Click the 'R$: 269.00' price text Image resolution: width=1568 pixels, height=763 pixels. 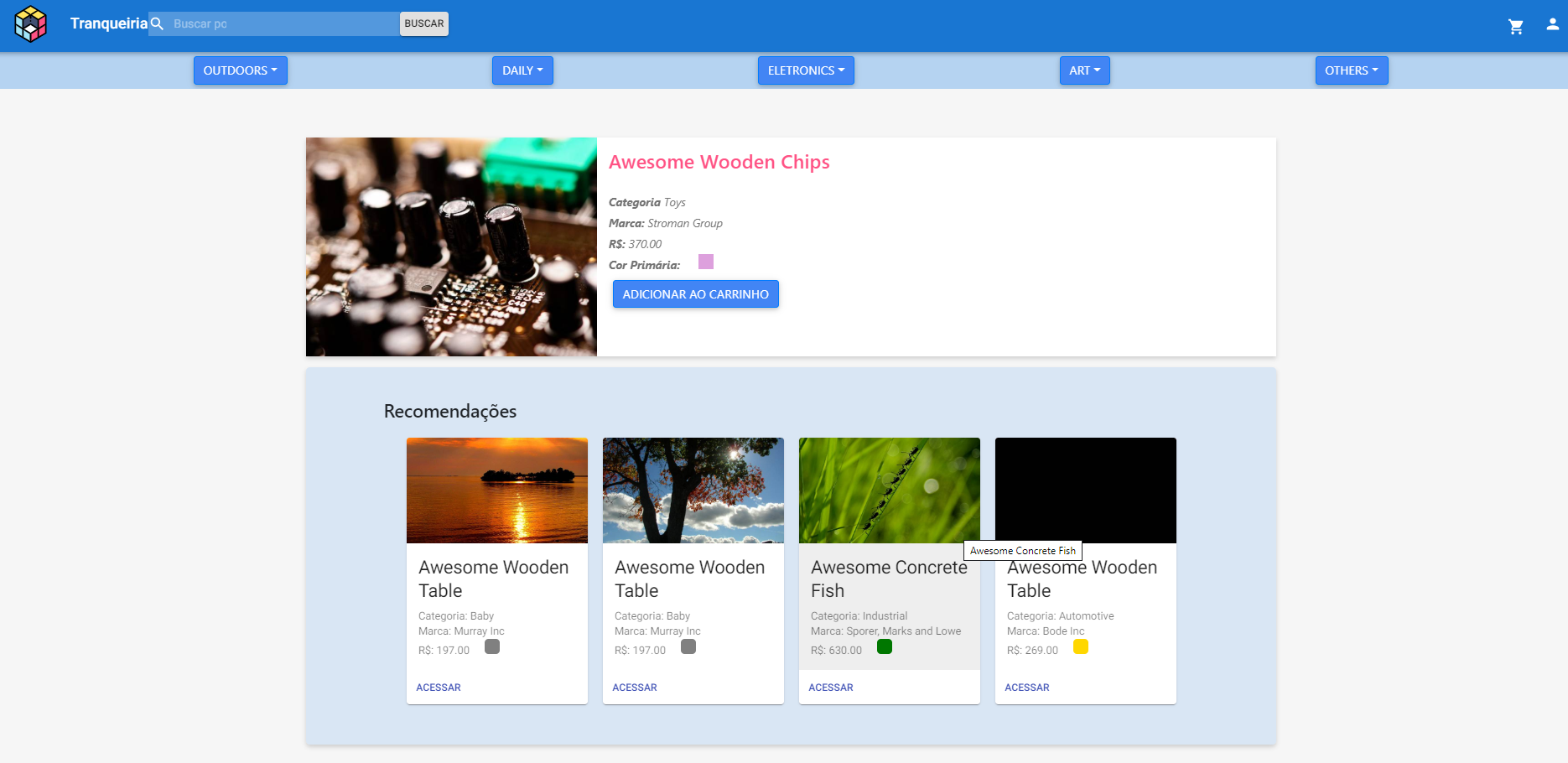click(1032, 651)
